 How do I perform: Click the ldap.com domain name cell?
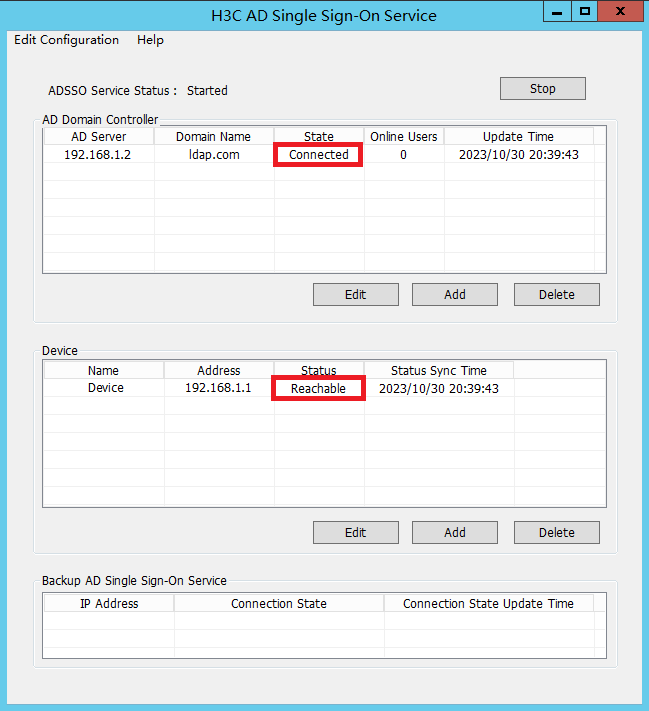pyautogui.click(x=214, y=155)
